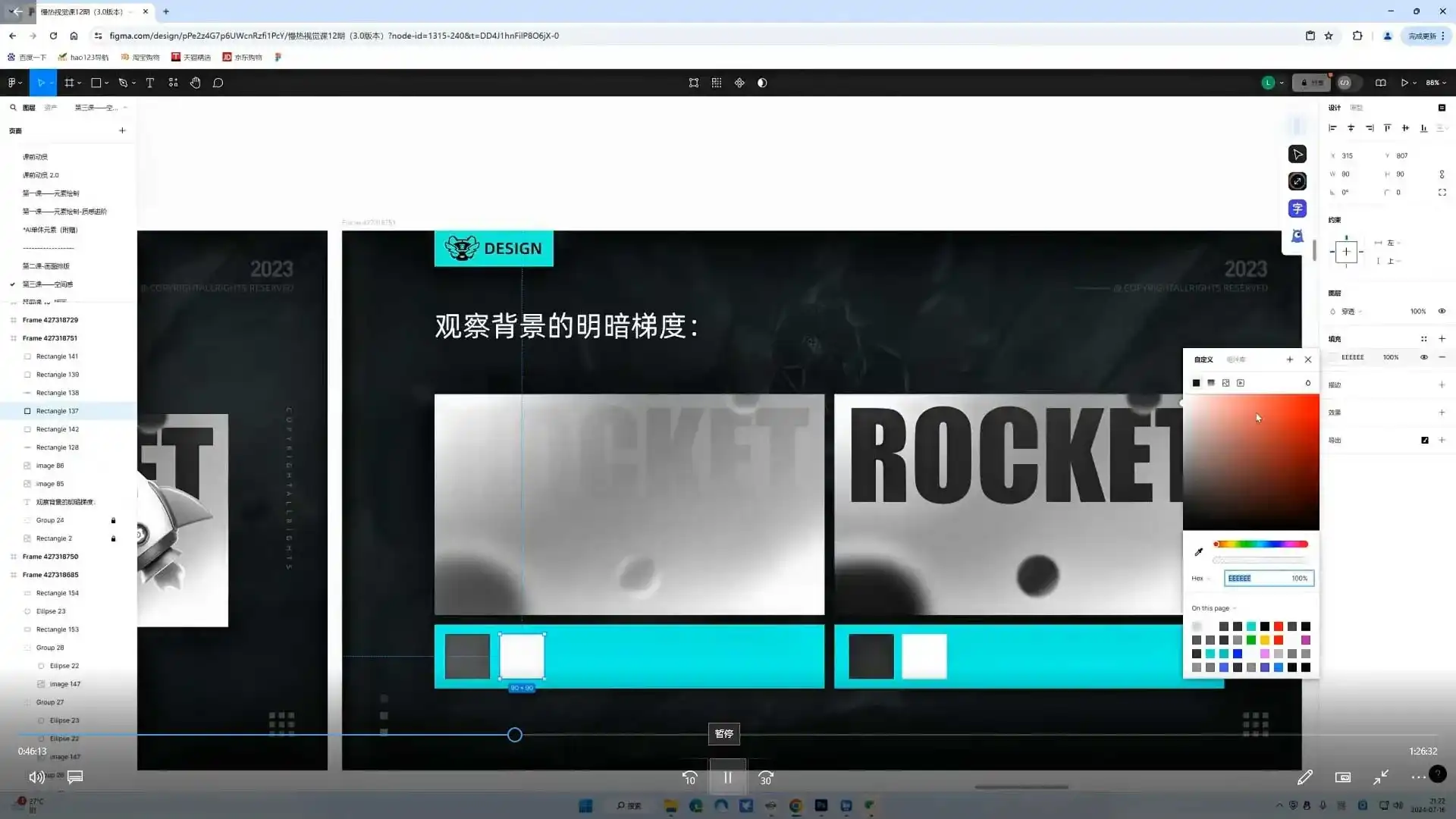Select the Frame tool
The width and height of the screenshot is (1456, 819).
(68, 83)
